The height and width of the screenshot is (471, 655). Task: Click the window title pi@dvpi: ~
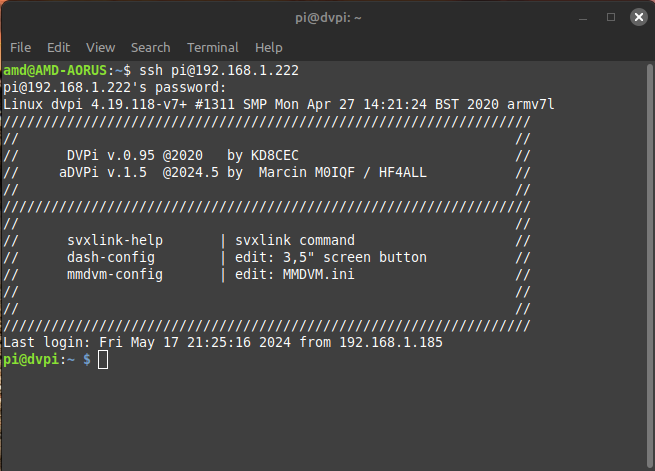click(x=328, y=18)
